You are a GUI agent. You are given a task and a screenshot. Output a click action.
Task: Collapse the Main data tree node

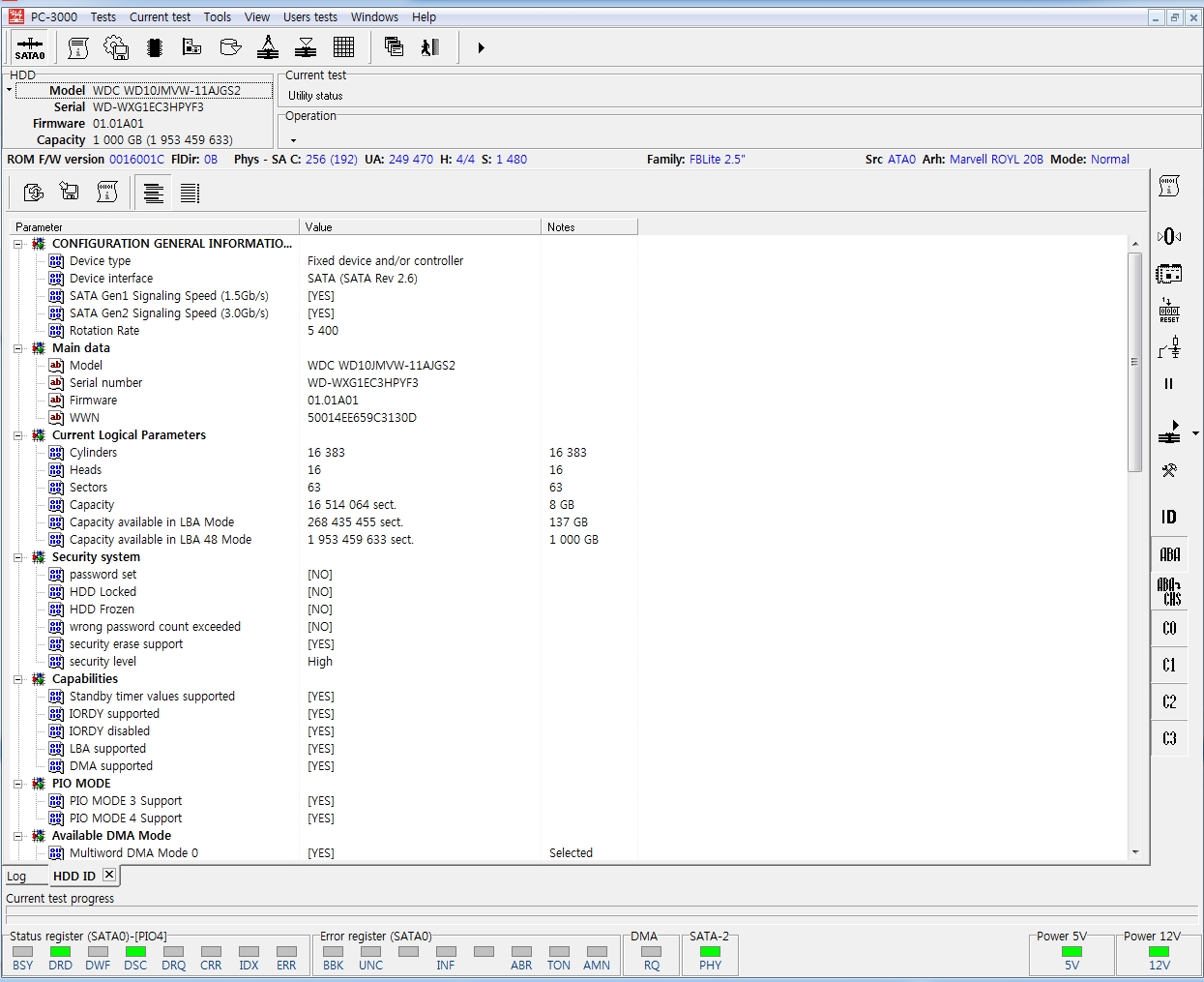(17, 348)
